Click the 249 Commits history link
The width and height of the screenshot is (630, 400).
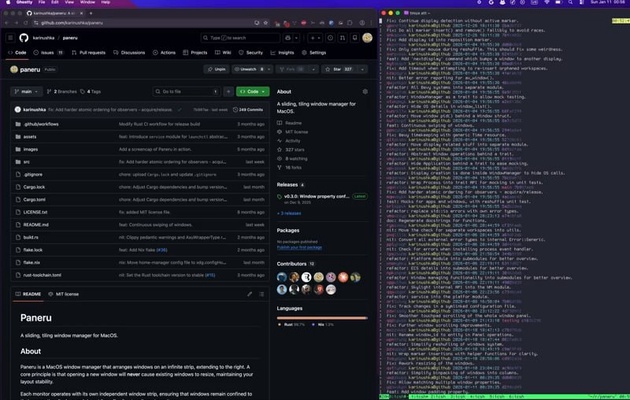(x=248, y=110)
